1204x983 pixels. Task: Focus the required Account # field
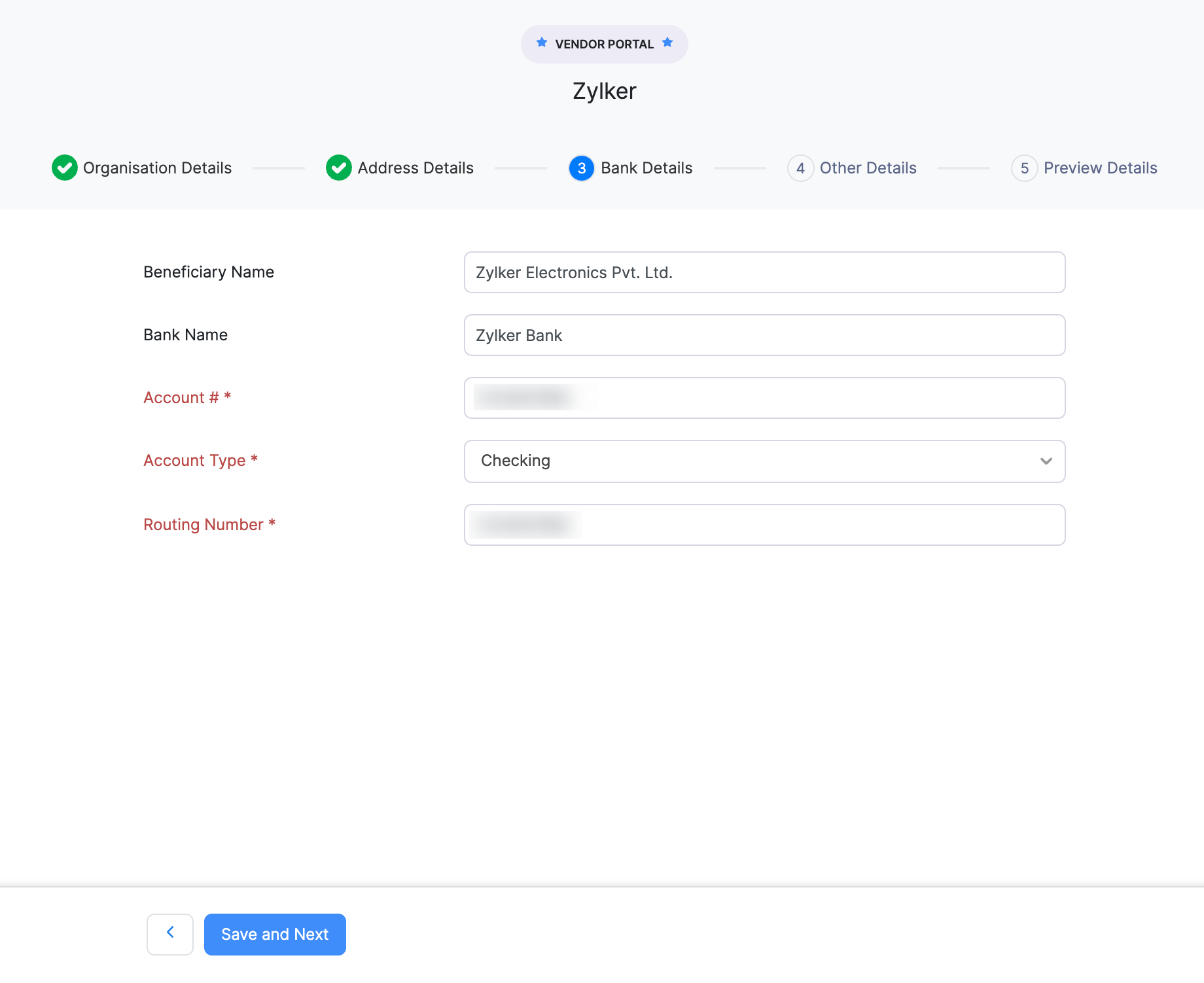click(x=764, y=397)
